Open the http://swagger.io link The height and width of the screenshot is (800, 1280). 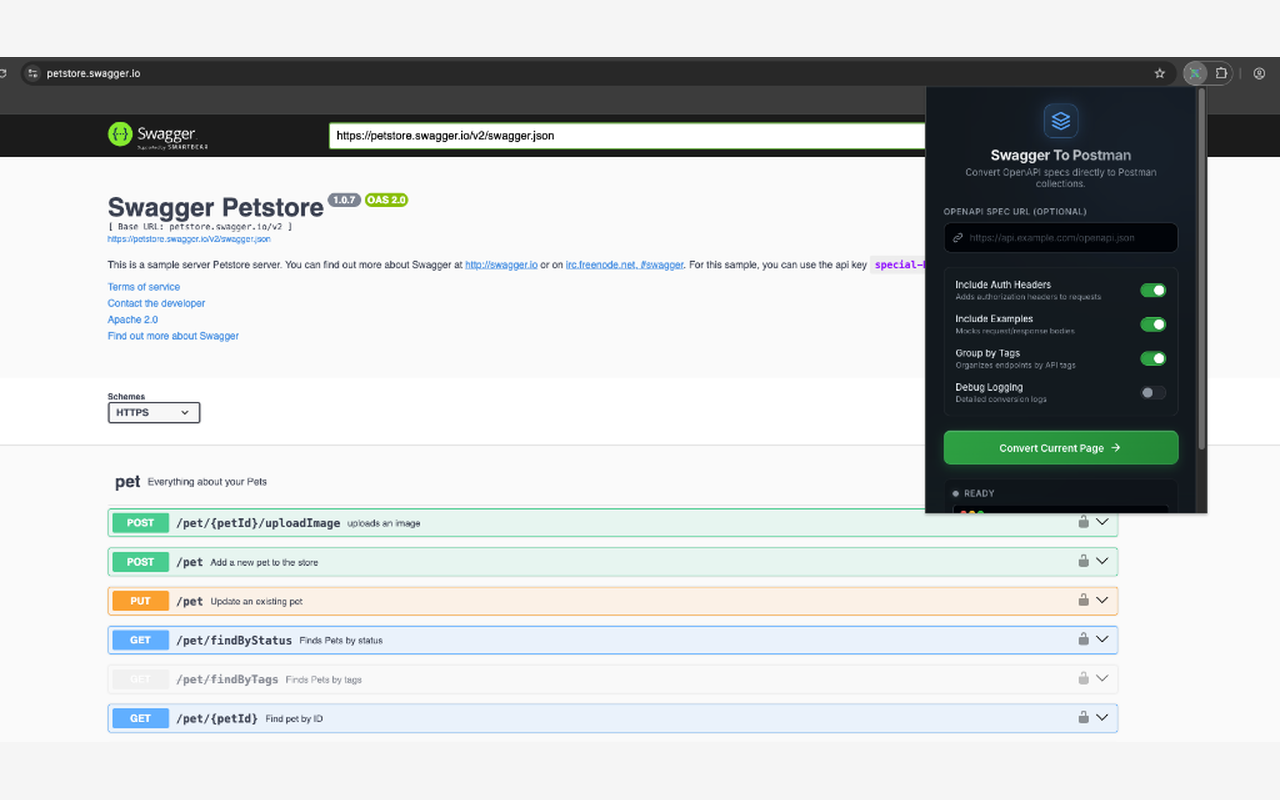[501, 265]
